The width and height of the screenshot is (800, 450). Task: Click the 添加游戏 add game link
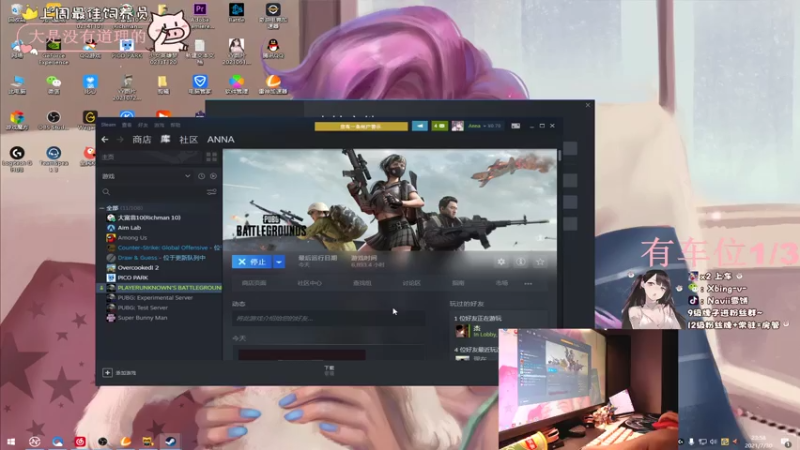pos(126,373)
